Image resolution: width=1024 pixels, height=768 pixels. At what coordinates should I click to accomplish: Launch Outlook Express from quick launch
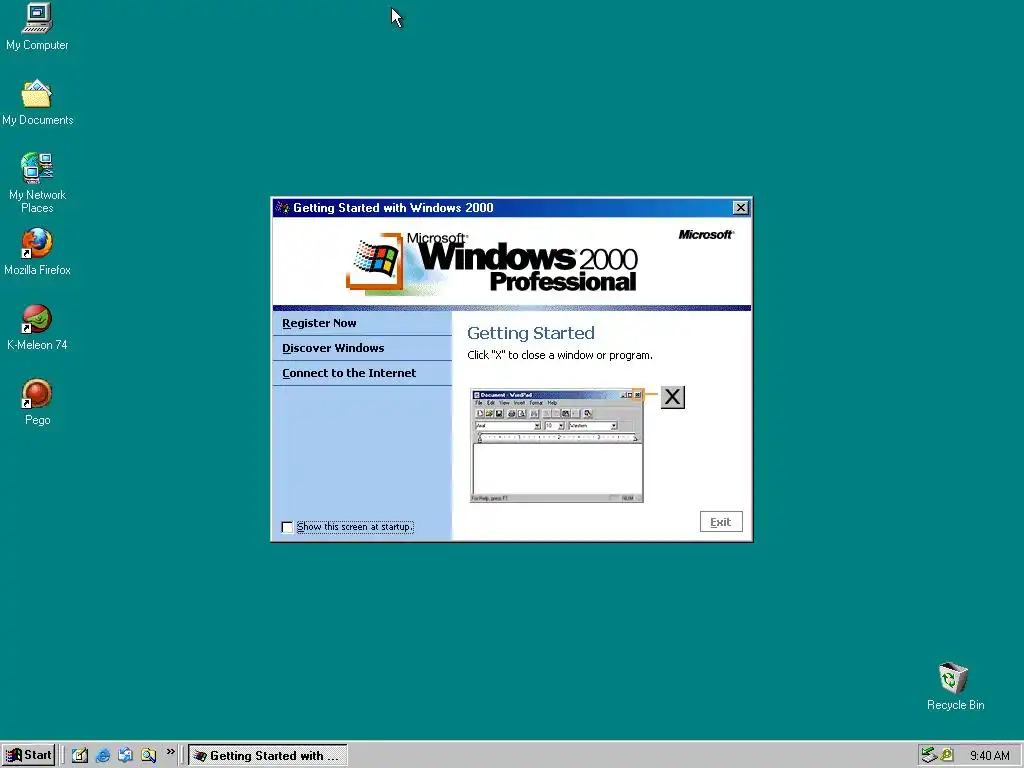(x=125, y=756)
